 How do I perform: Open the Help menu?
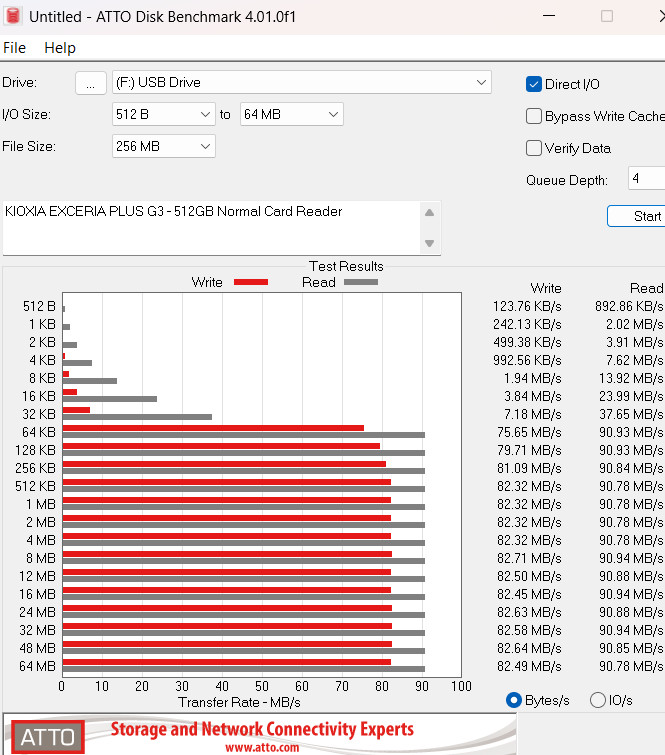coord(60,48)
